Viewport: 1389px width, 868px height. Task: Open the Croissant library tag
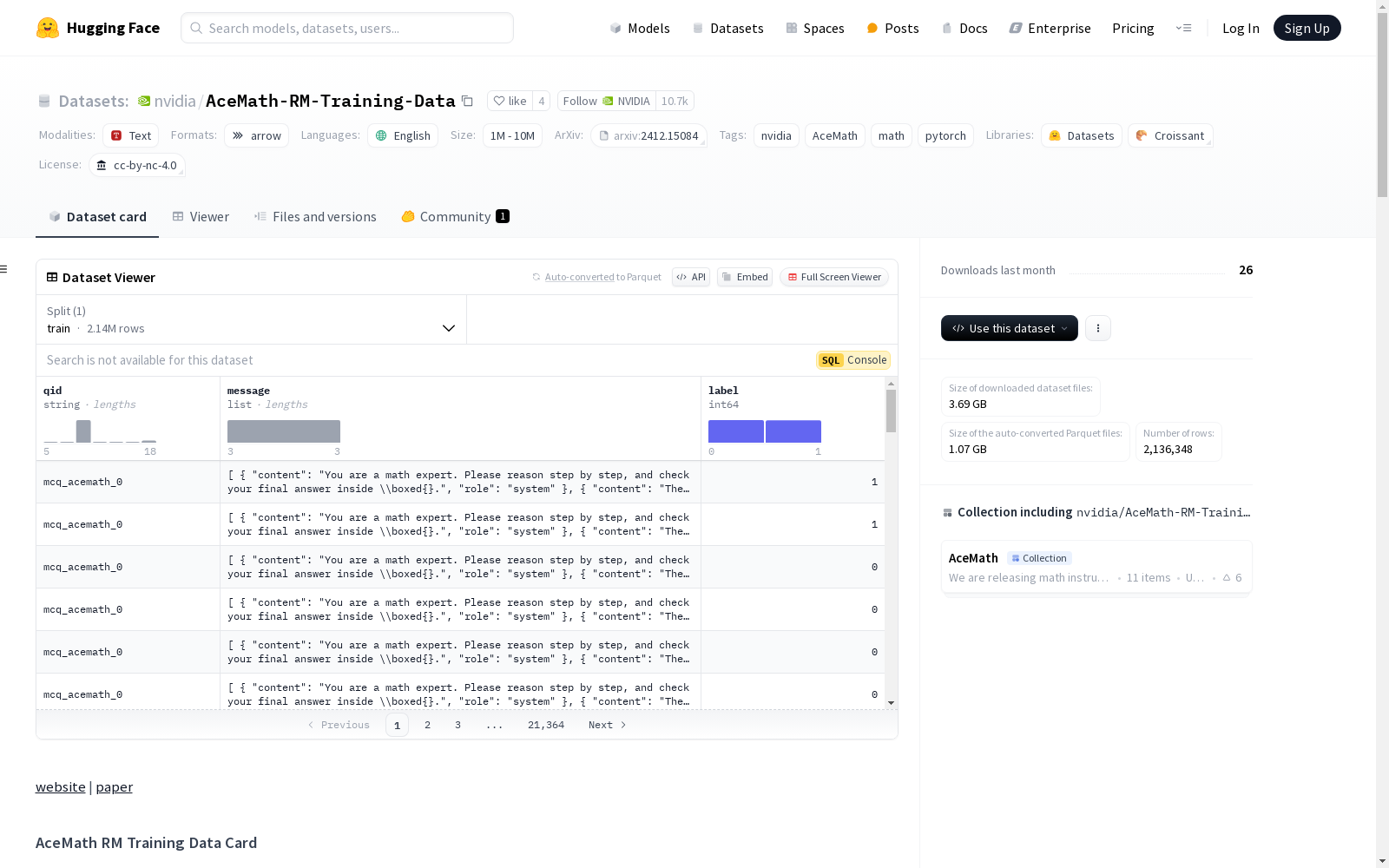tap(1170, 135)
